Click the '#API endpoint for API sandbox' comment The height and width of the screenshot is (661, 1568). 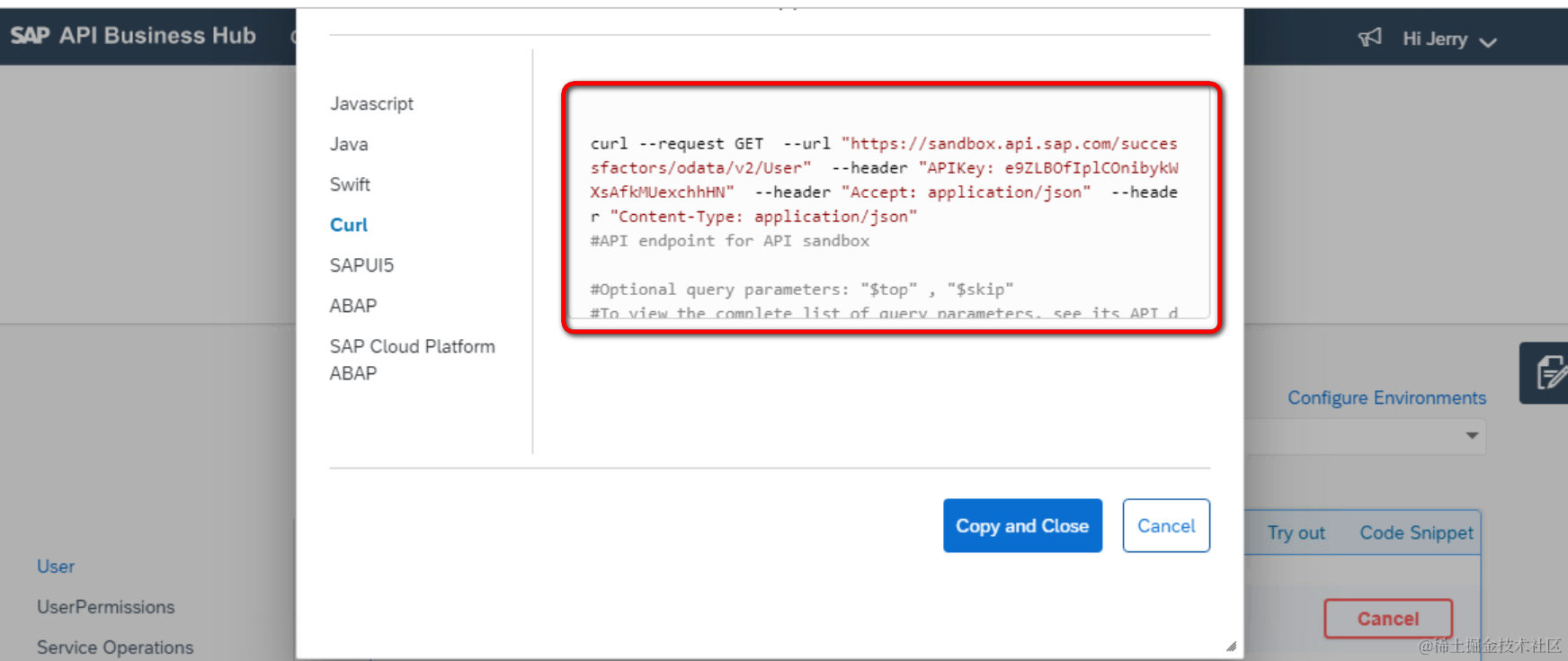tap(729, 241)
